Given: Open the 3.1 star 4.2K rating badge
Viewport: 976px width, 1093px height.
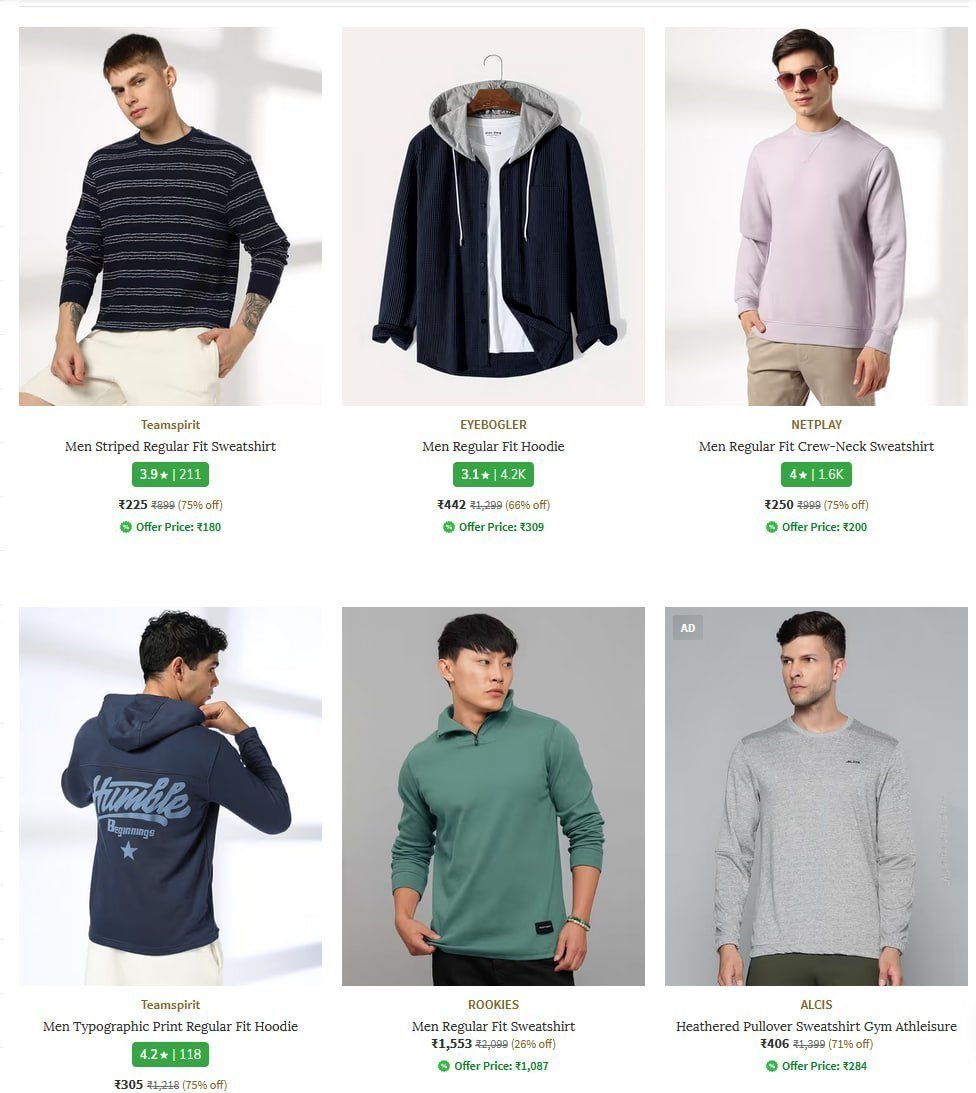Looking at the screenshot, I should point(493,475).
